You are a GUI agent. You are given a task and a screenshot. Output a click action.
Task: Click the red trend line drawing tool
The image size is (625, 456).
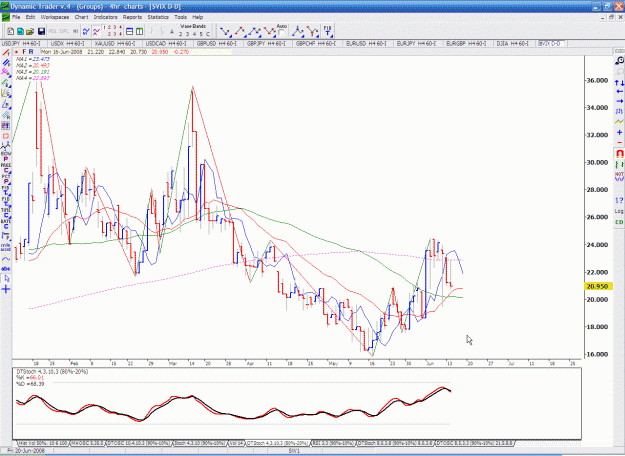(6, 53)
